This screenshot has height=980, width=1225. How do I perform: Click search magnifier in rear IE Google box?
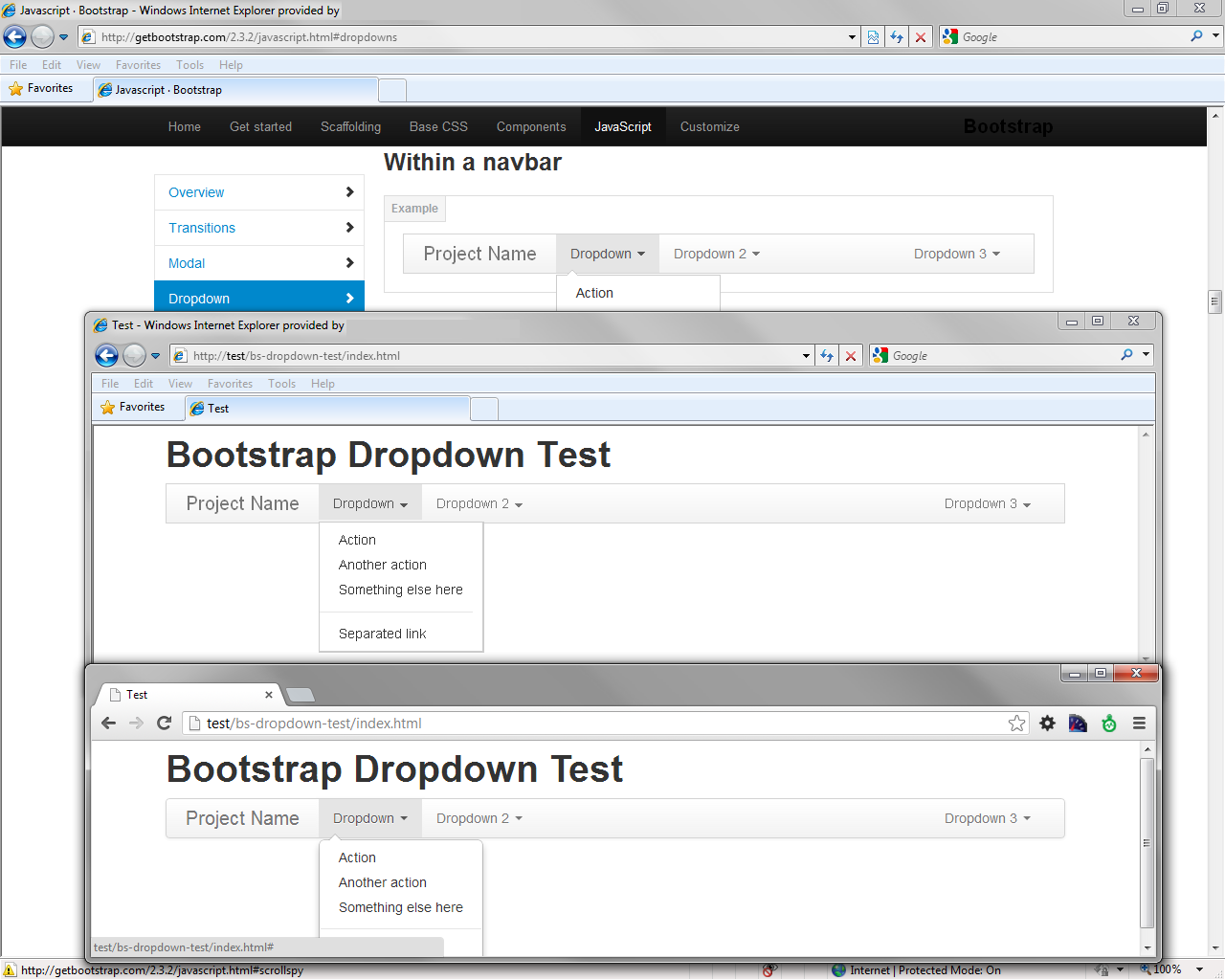click(x=1196, y=36)
